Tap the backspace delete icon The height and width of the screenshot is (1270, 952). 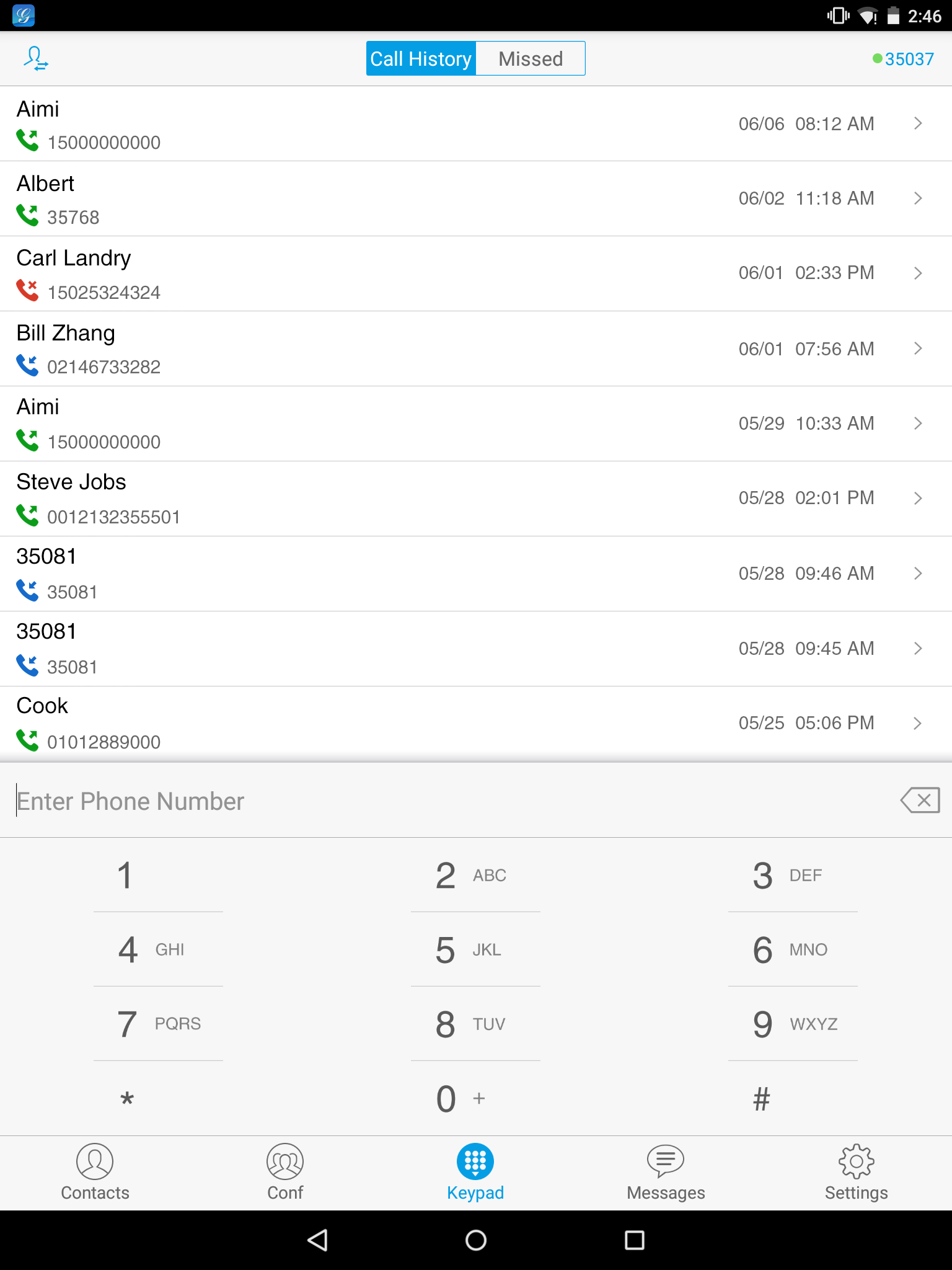(920, 801)
